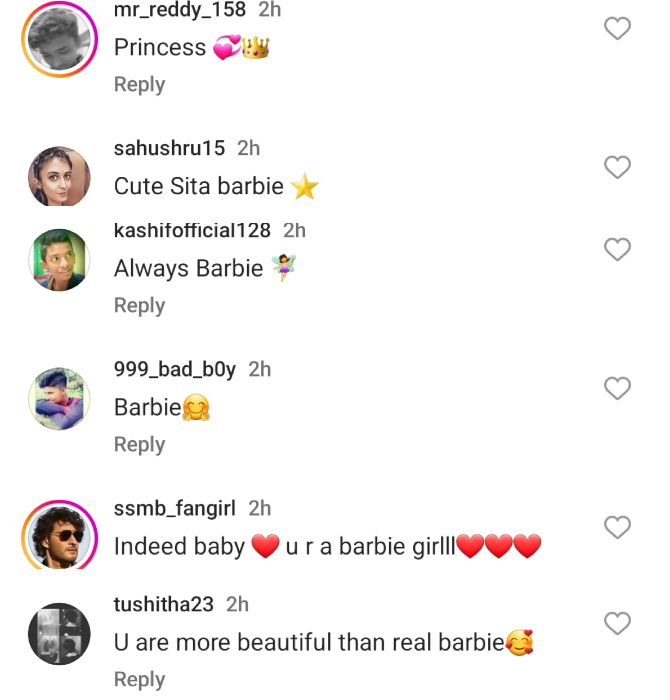
Task: Open mr_reddy_158's profile picture
Action: (59, 40)
